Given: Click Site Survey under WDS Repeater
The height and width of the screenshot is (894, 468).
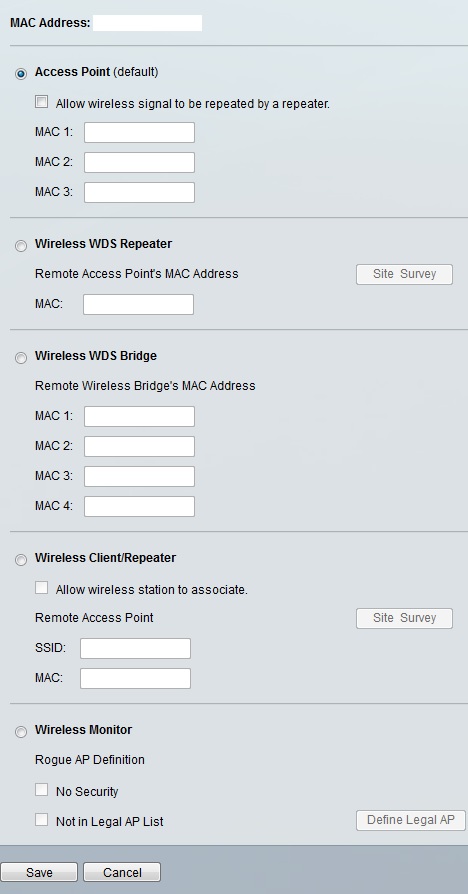Looking at the screenshot, I should click(404, 274).
